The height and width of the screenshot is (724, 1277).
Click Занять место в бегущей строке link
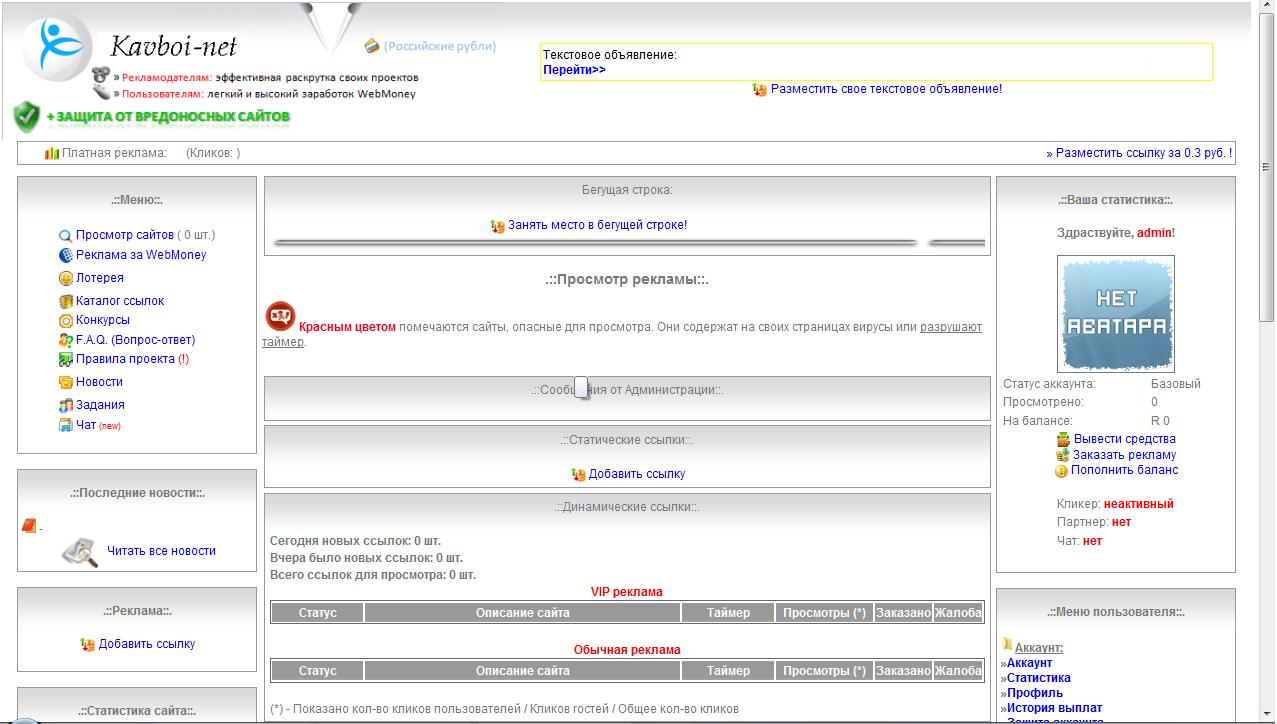pos(597,225)
